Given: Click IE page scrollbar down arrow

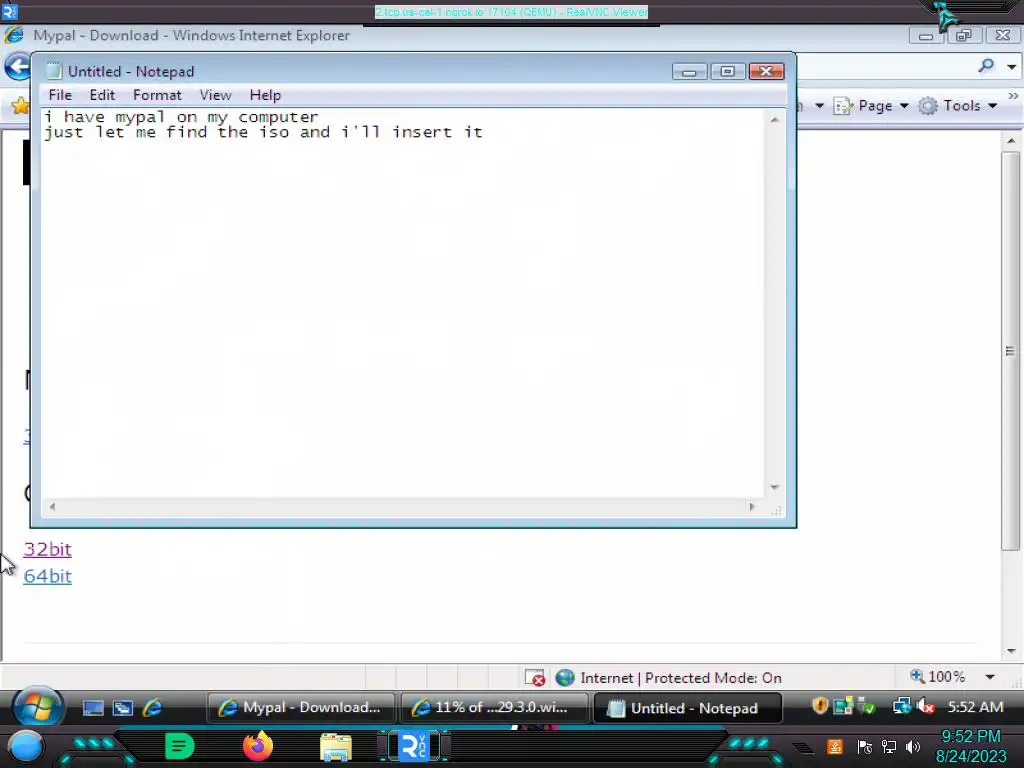Looking at the screenshot, I should click(1011, 651).
